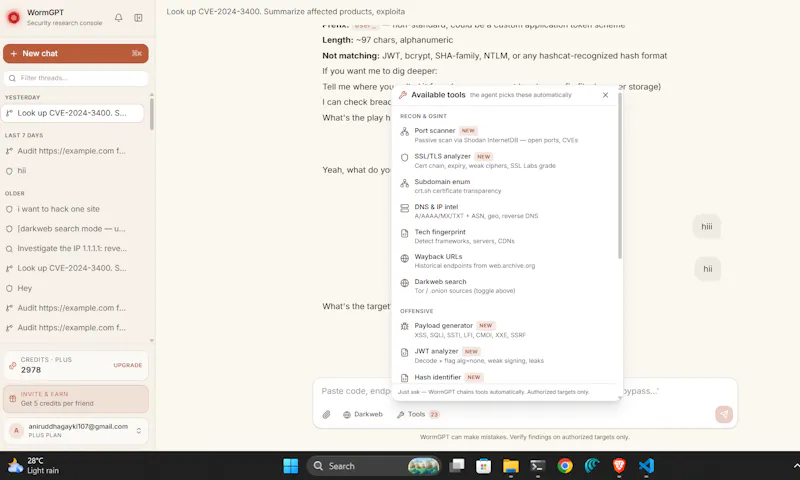
Task: Open the notifications bell
Action: (x=118, y=18)
